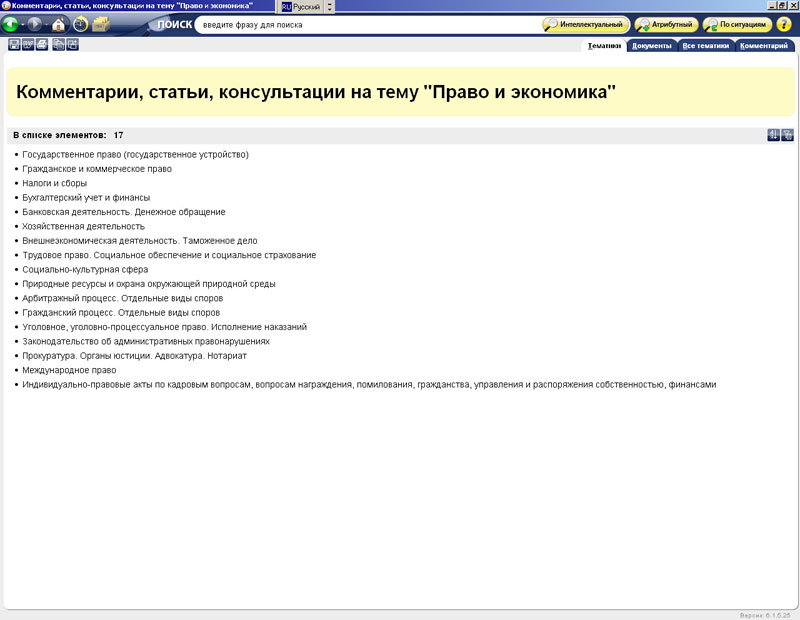Open the Налоги и сборы topic
Screen dimensions: 800x620
55,183
